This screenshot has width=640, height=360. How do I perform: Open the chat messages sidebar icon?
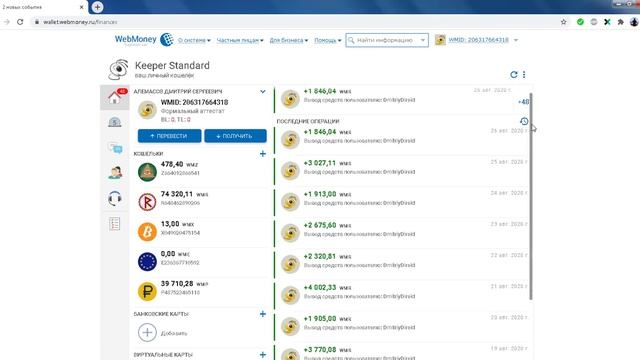pyautogui.click(x=115, y=148)
